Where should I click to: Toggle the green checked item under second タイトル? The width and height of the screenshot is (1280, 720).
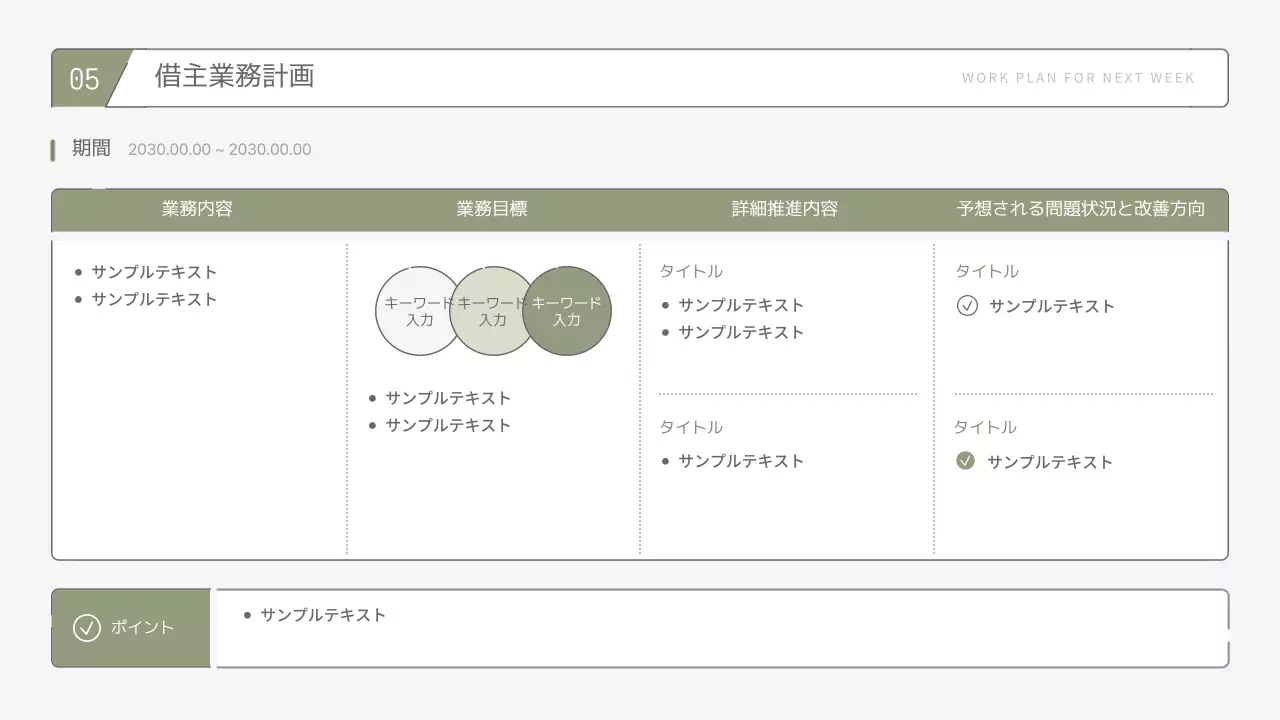[967, 461]
